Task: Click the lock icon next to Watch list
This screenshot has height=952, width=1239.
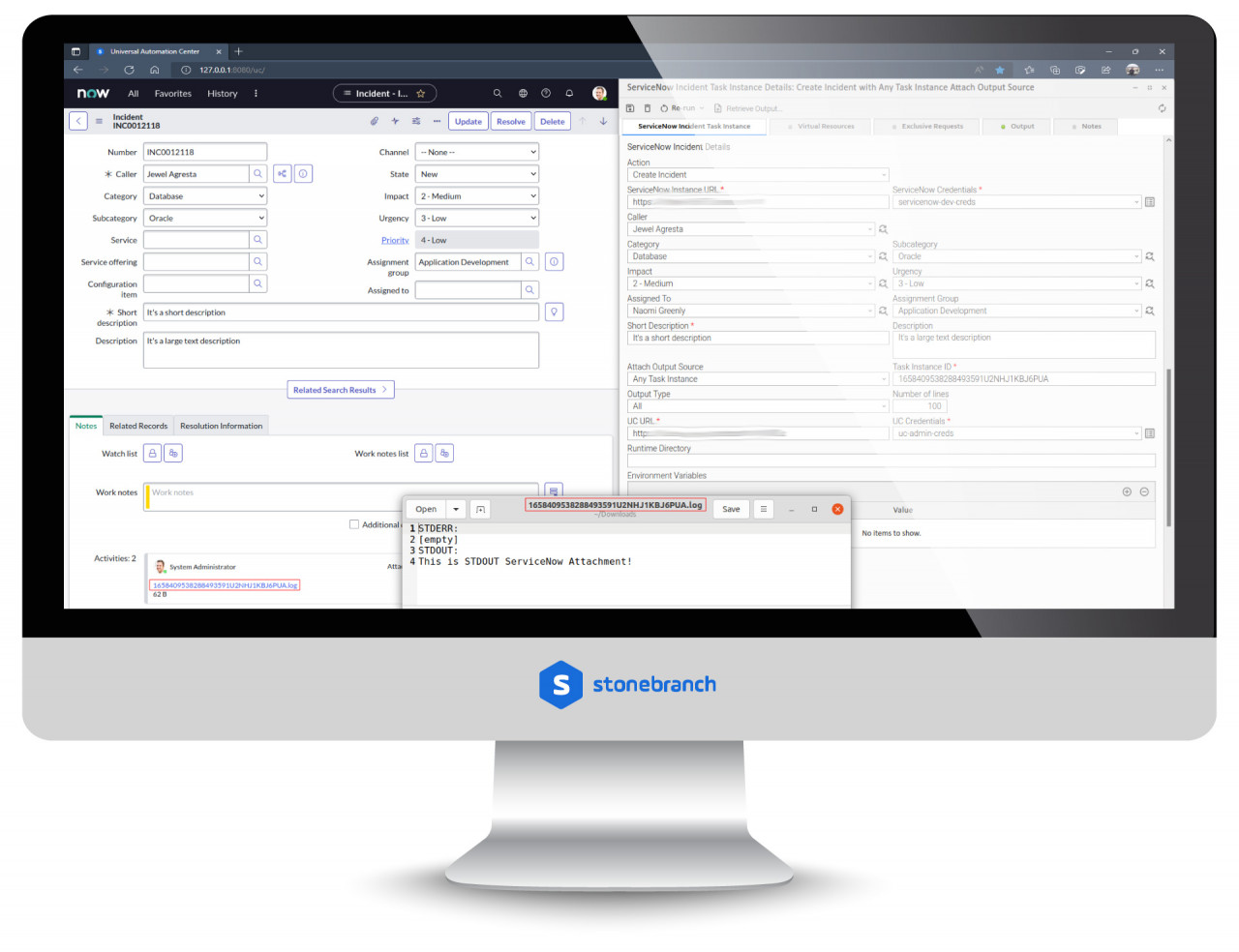Action: click(151, 453)
